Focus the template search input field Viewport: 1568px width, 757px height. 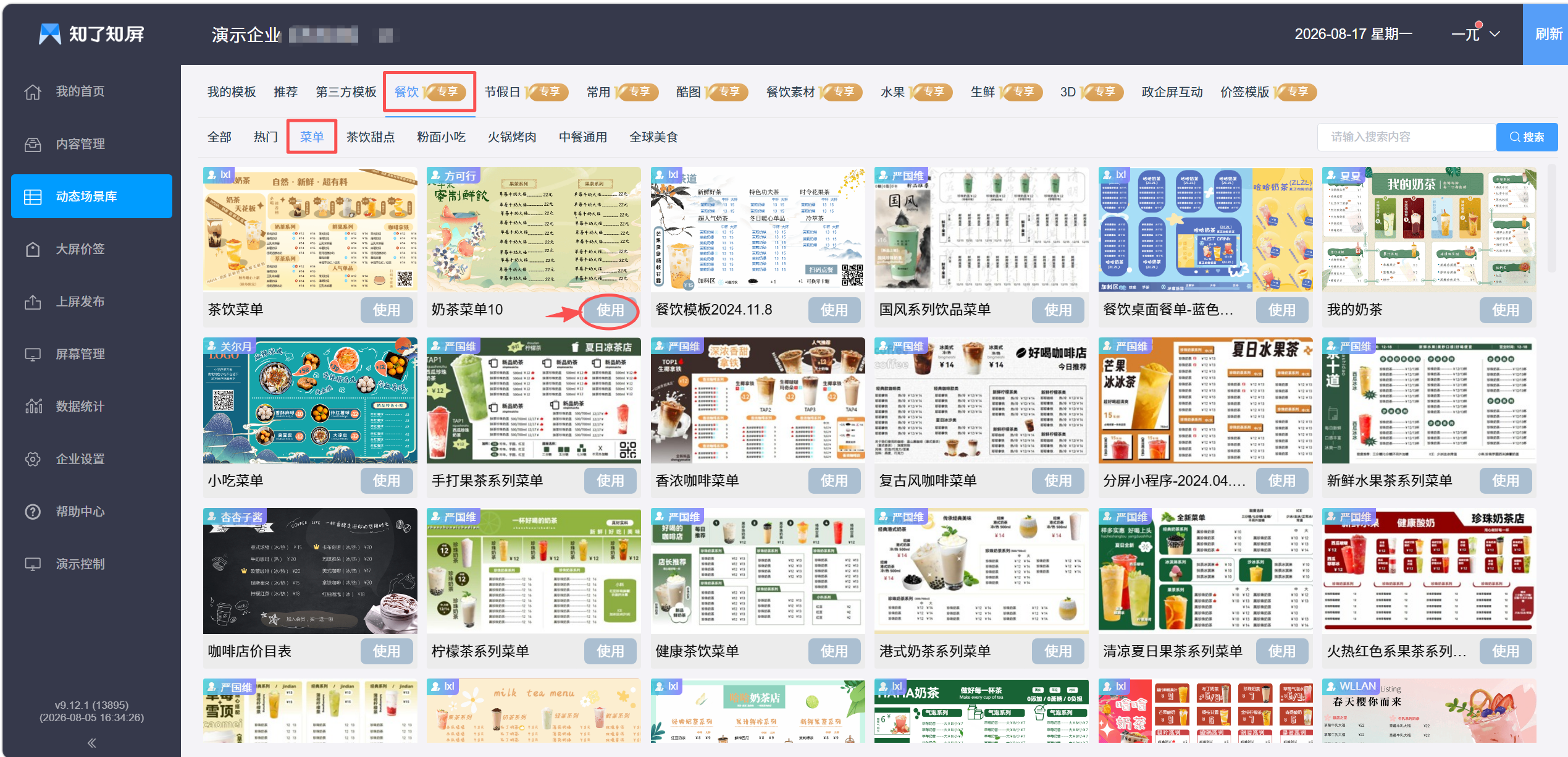click(x=1406, y=137)
